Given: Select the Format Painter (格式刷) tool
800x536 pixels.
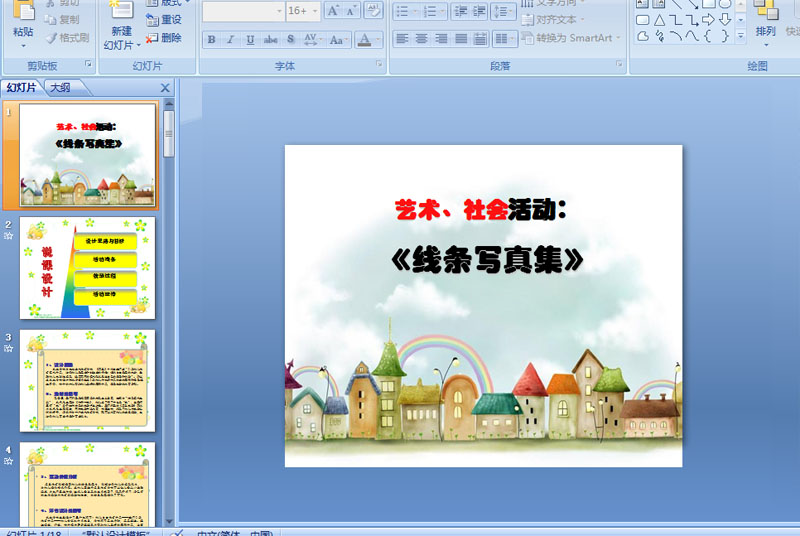Looking at the screenshot, I should [x=67, y=38].
